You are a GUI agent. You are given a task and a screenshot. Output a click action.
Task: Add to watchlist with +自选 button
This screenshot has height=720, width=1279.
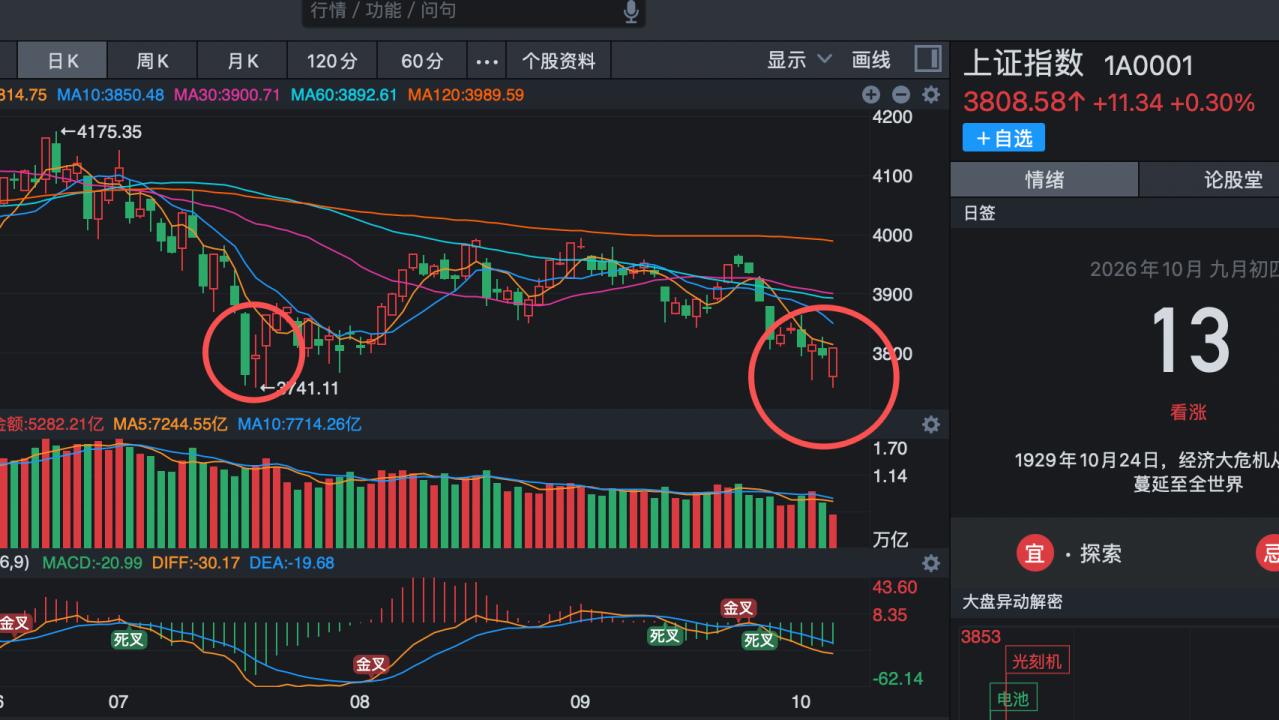[x=1003, y=138]
